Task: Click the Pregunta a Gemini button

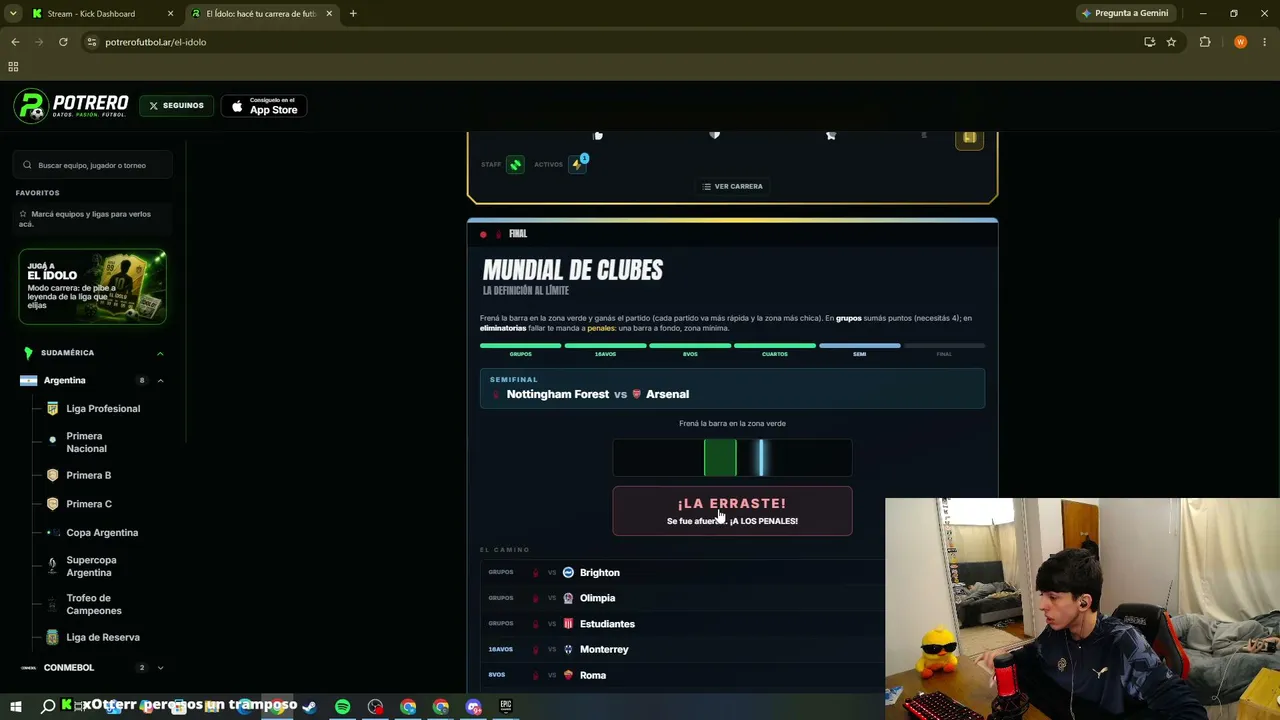Action: pos(1125,13)
